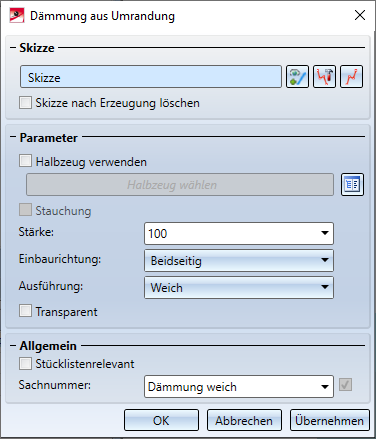The height and width of the screenshot is (439, 376).
Task: Click the Übernehmen button
Action: click(x=330, y=420)
